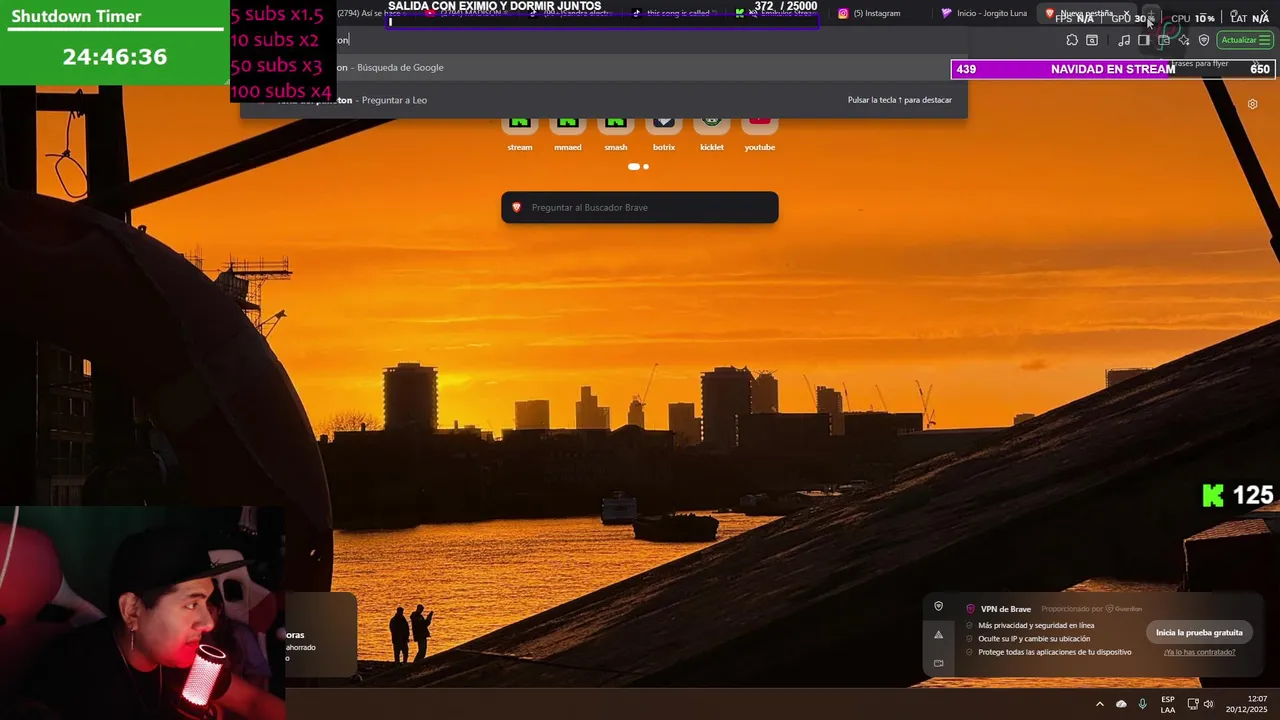
Task: Select VPN shield tab in Brave widget
Action: [x=938, y=606]
